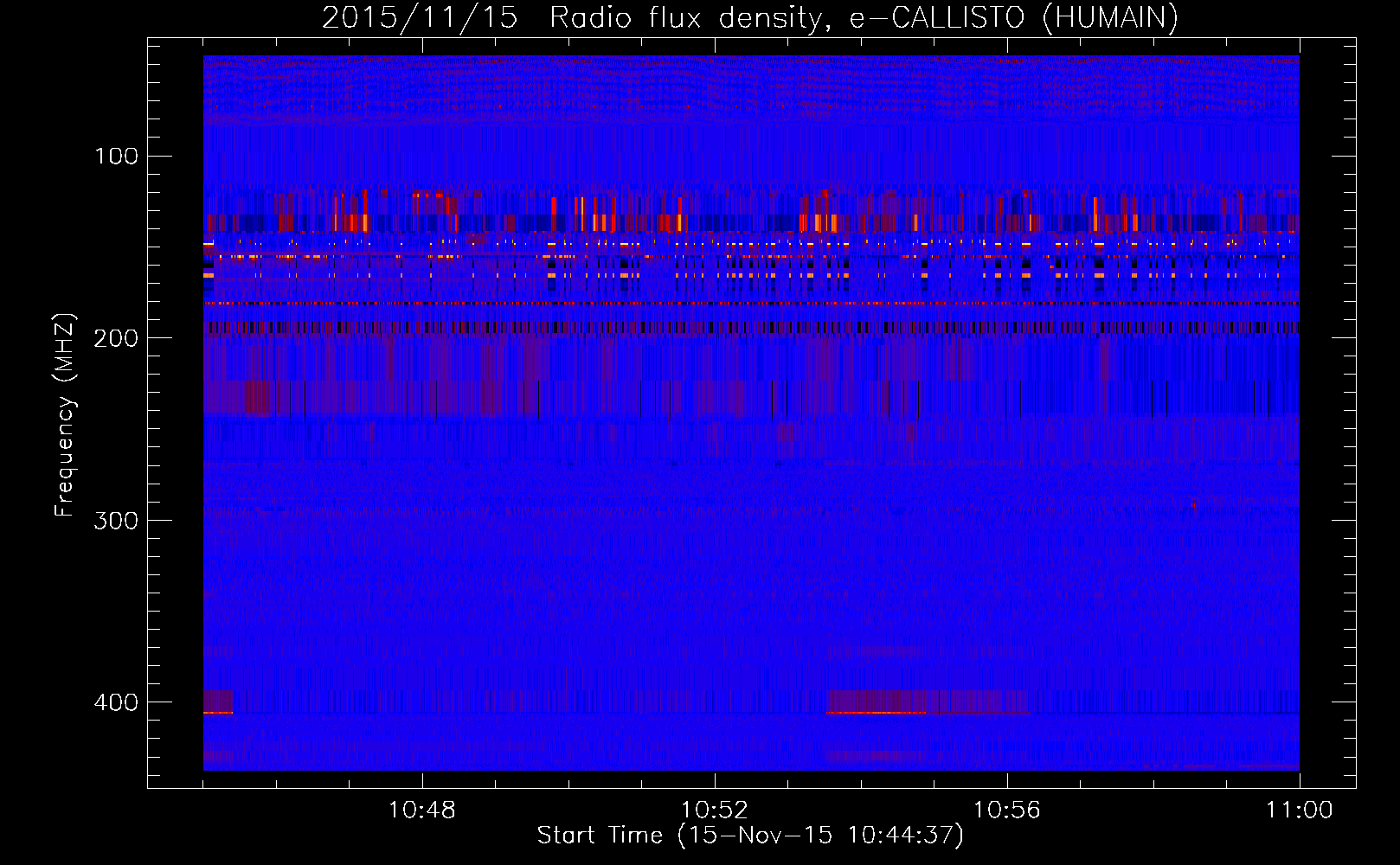
Task: Click the 10:52 time tick label
Action: pos(715,811)
